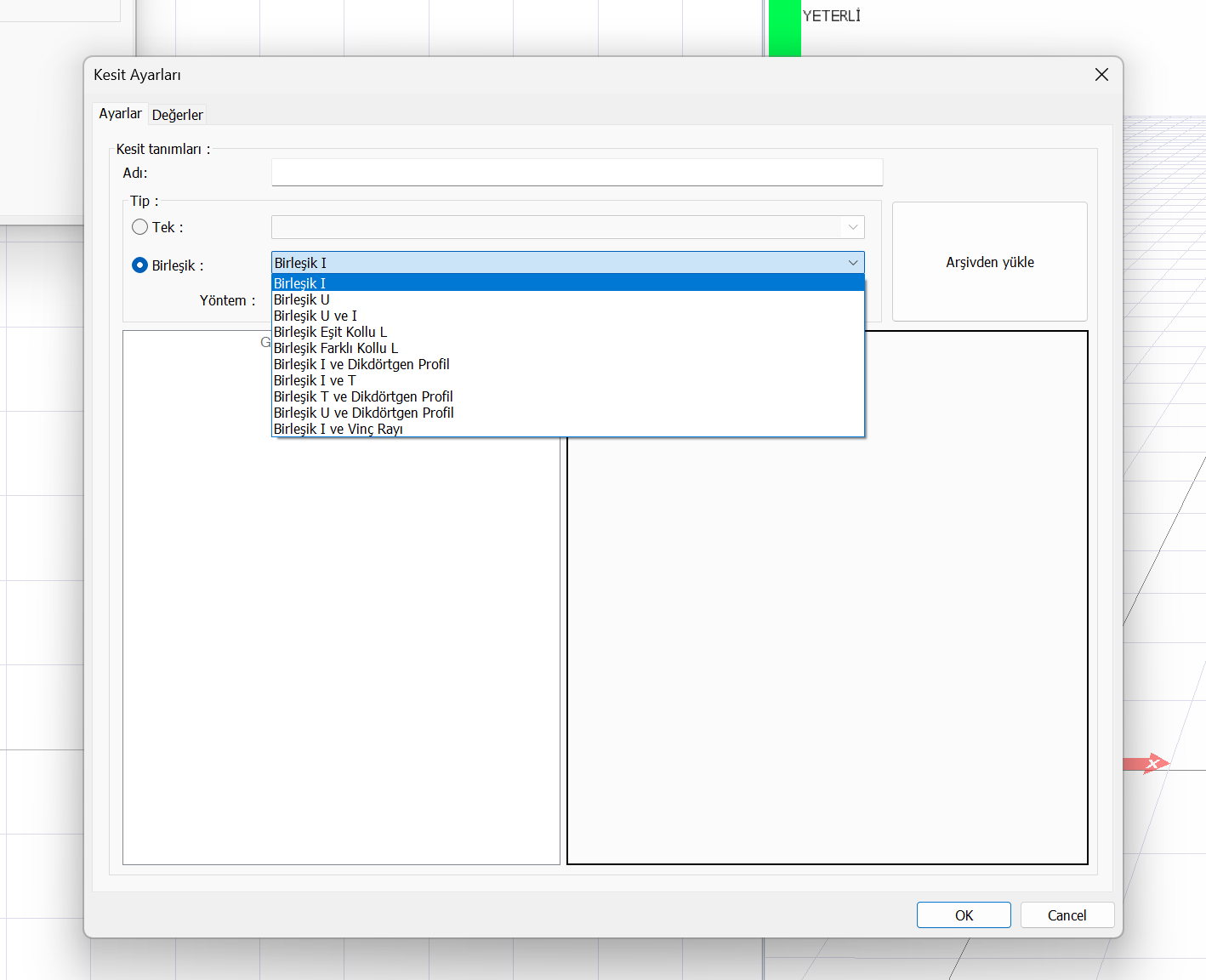Select the Birleşik radio button
1206x980 pixels.
[140, 265]
